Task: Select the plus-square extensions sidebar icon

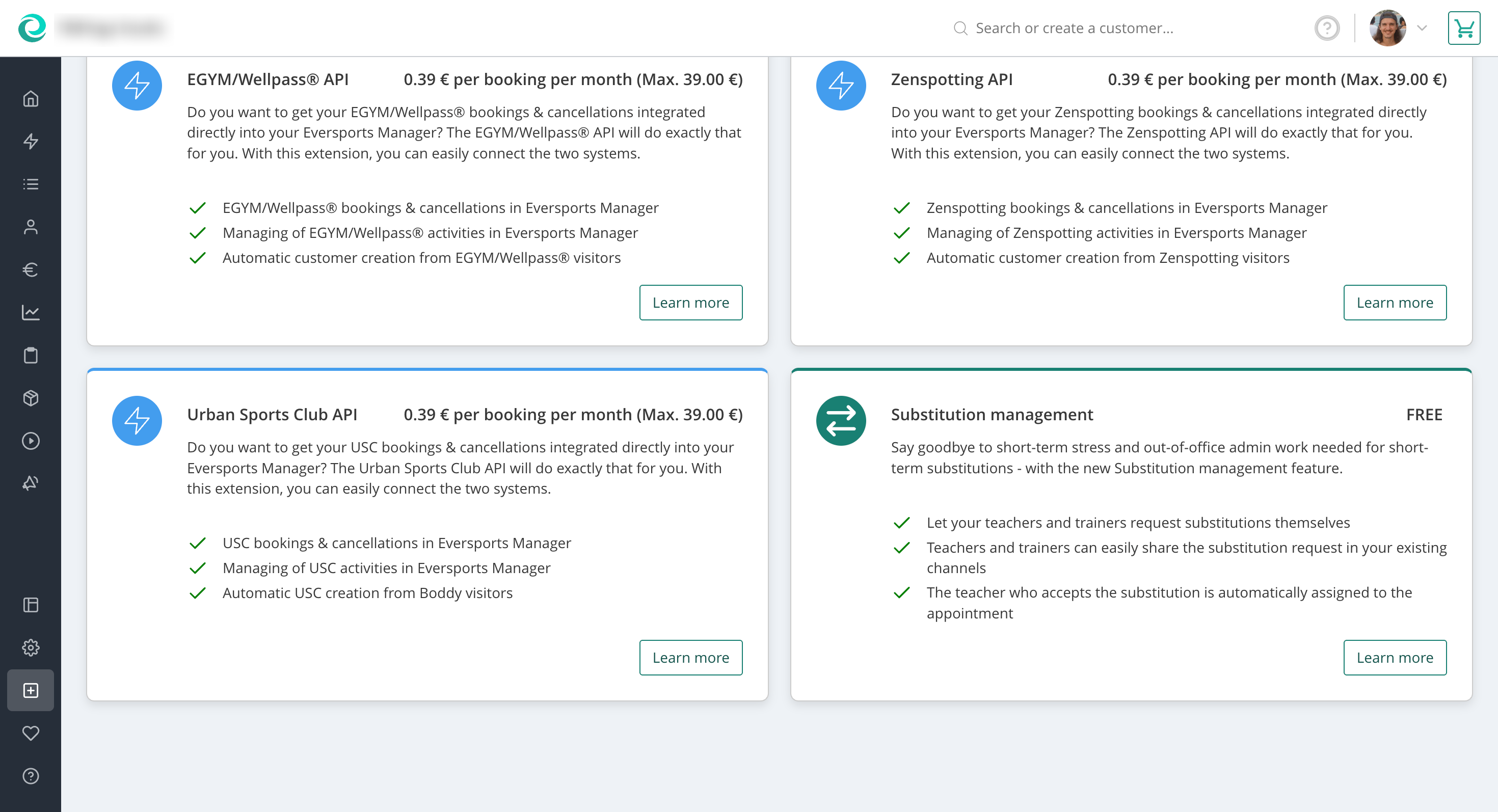Action: pos(30,691)
